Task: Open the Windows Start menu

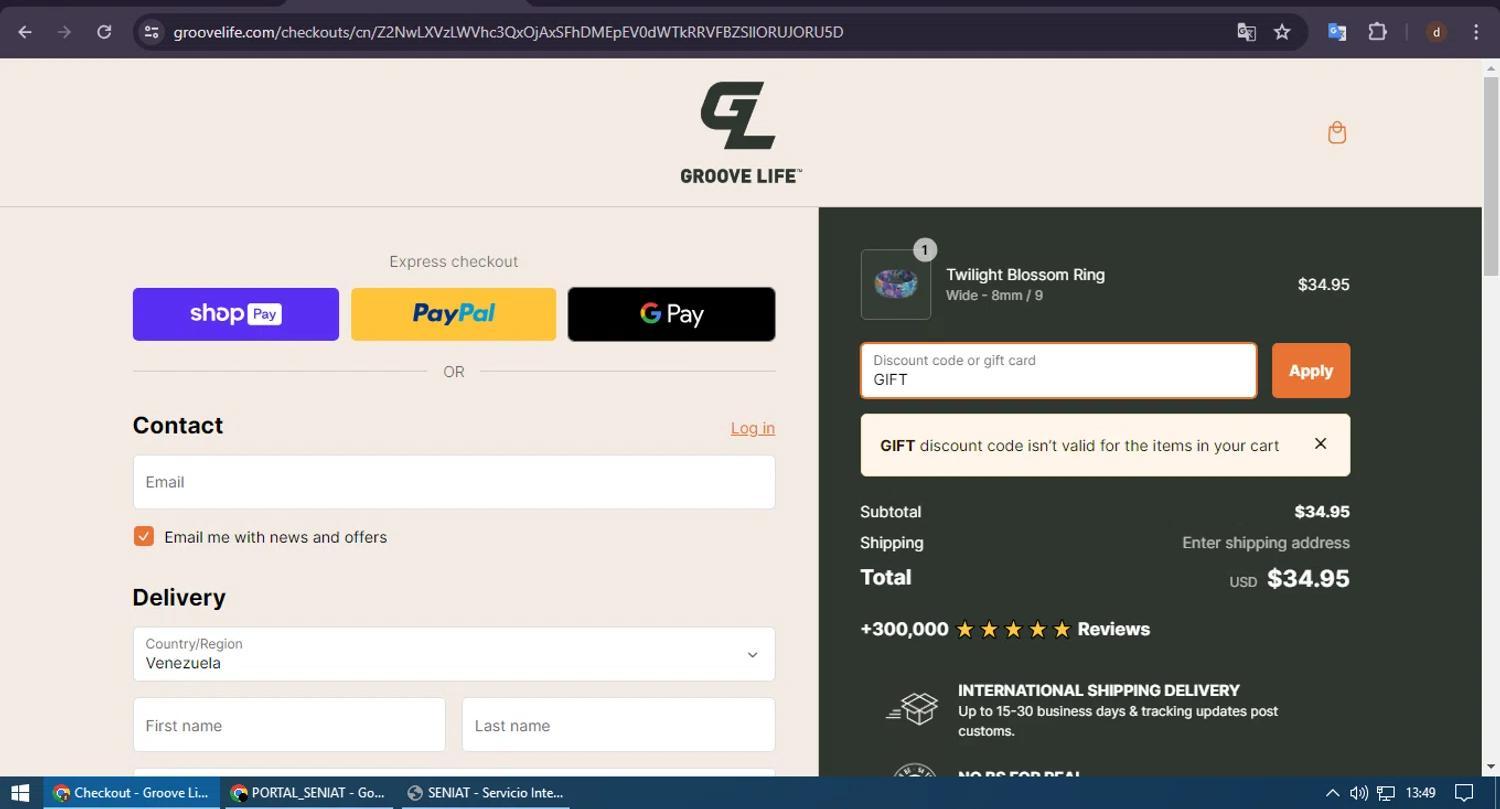Action: click(20, 793)
